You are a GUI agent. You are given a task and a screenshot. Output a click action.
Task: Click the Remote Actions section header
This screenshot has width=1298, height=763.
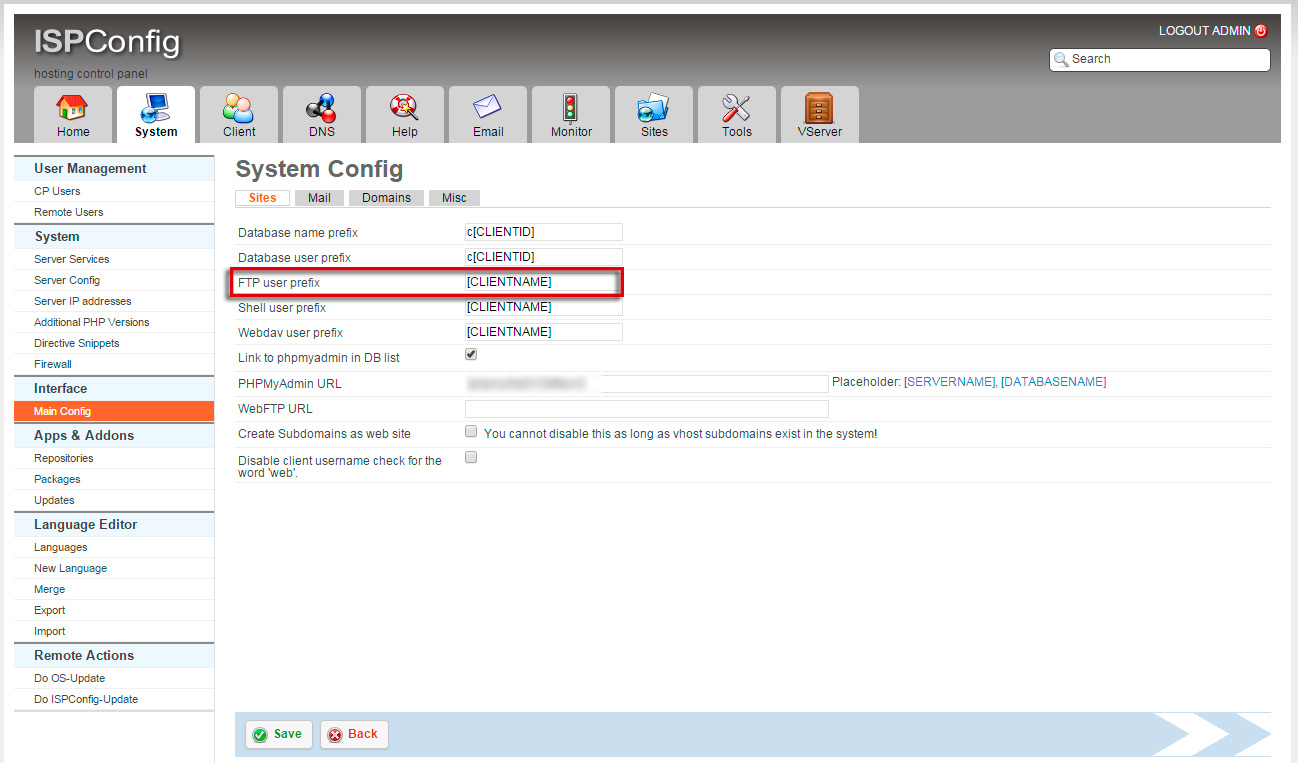point(114,656)
